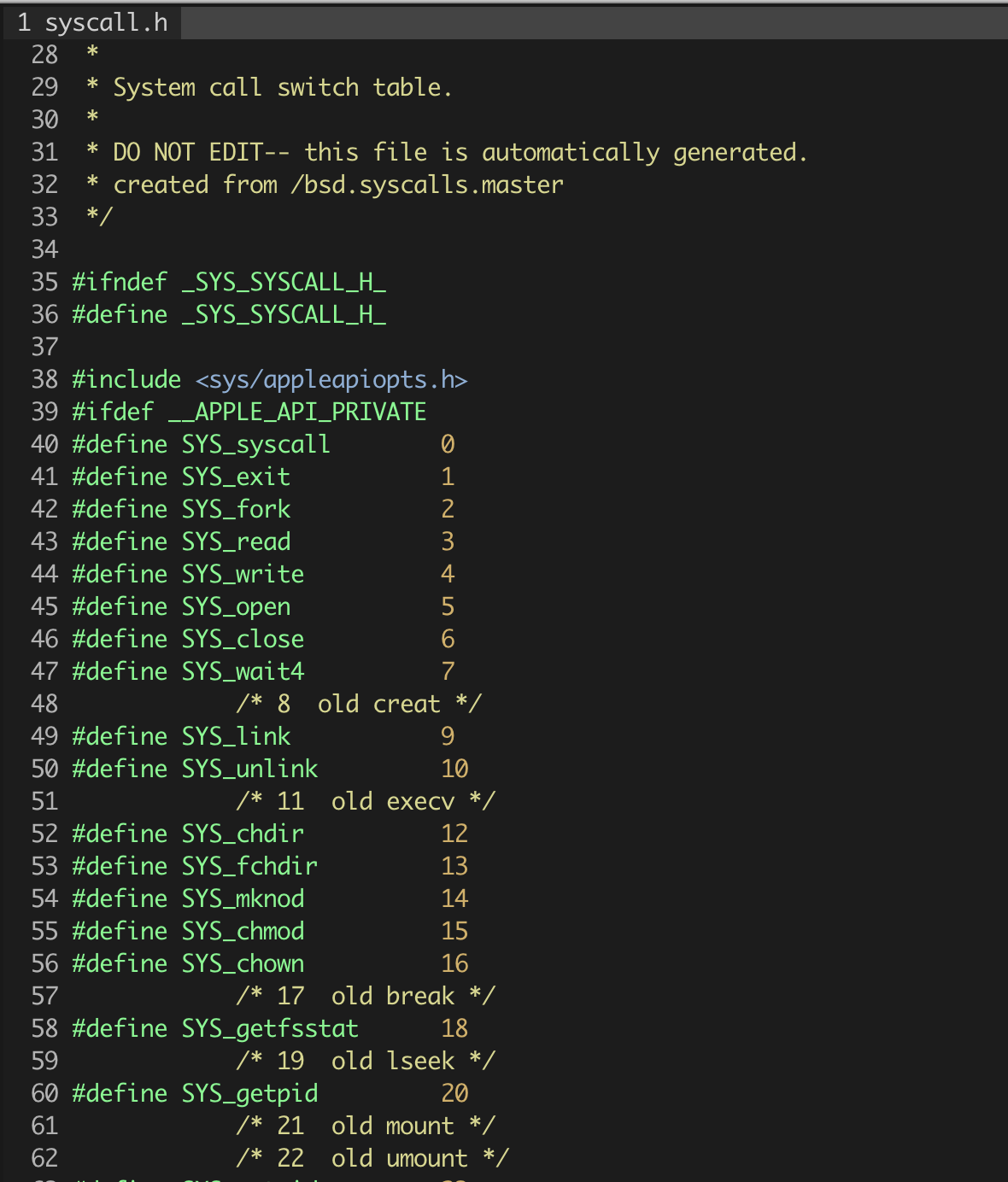Select the SYS_write macro
The image size is (1008, 1182).
tap(243, 573)
